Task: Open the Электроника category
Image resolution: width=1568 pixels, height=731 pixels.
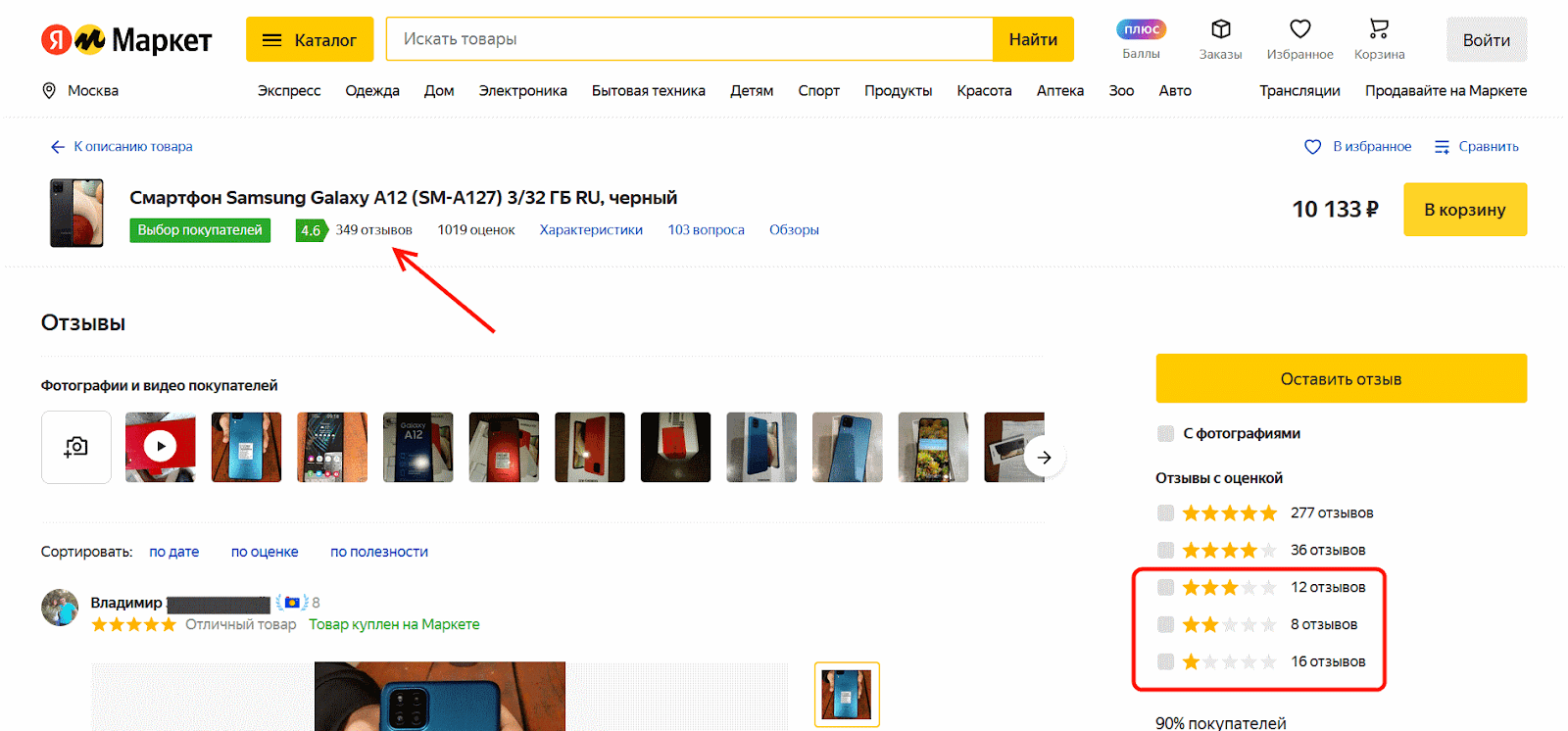Action: [523, 90]
